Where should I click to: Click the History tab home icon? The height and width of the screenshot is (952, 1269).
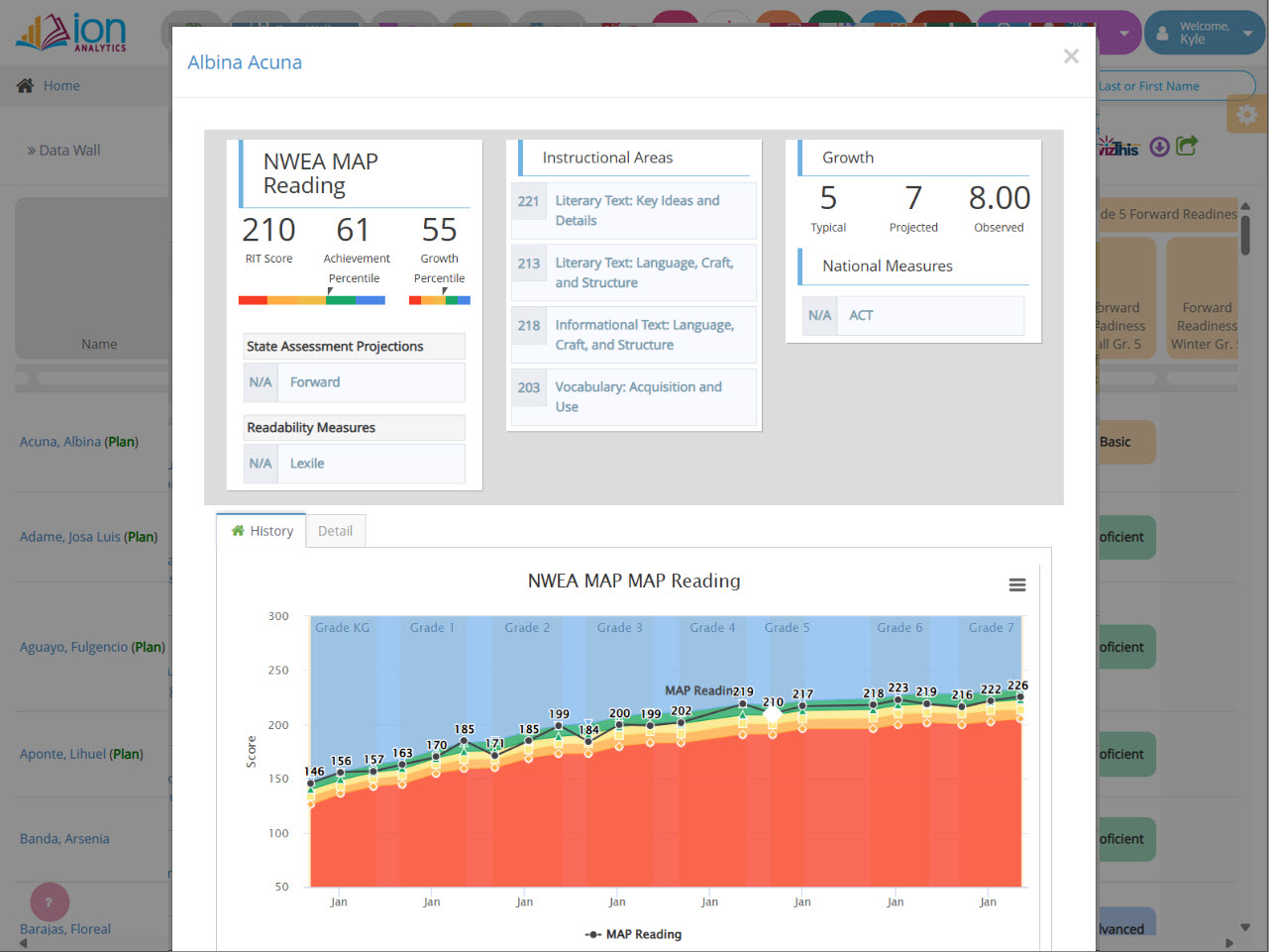(x=238, y=531)
